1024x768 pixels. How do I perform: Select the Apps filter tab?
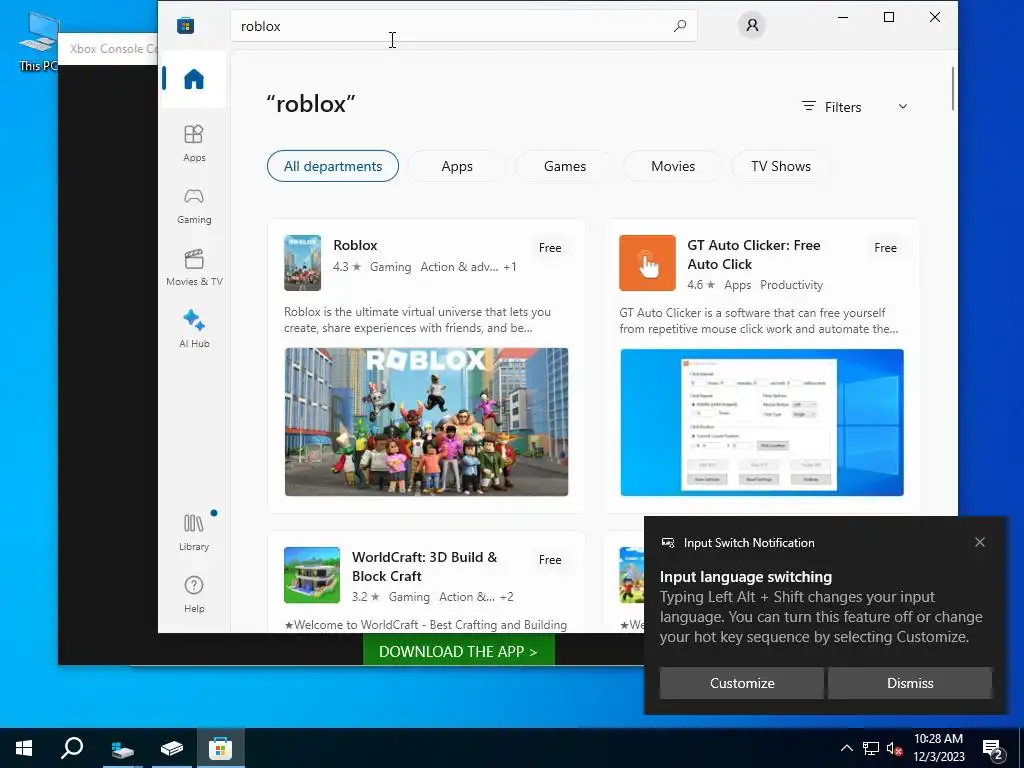click(457, 166)
